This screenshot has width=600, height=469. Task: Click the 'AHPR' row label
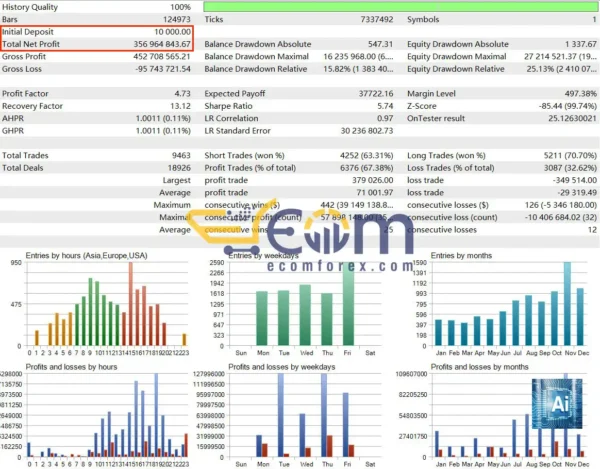(x=13, y=118)
